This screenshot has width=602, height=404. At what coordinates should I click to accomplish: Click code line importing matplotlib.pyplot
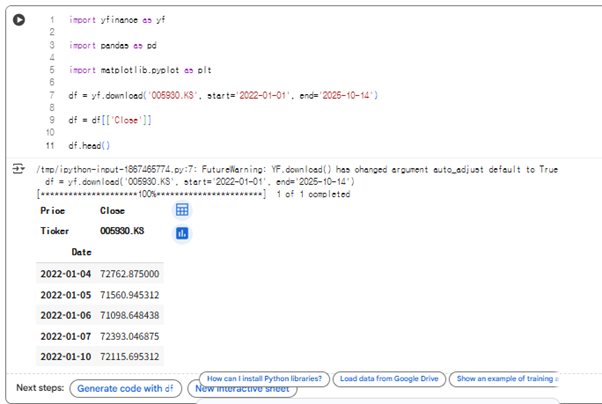[x=140, y=70]
